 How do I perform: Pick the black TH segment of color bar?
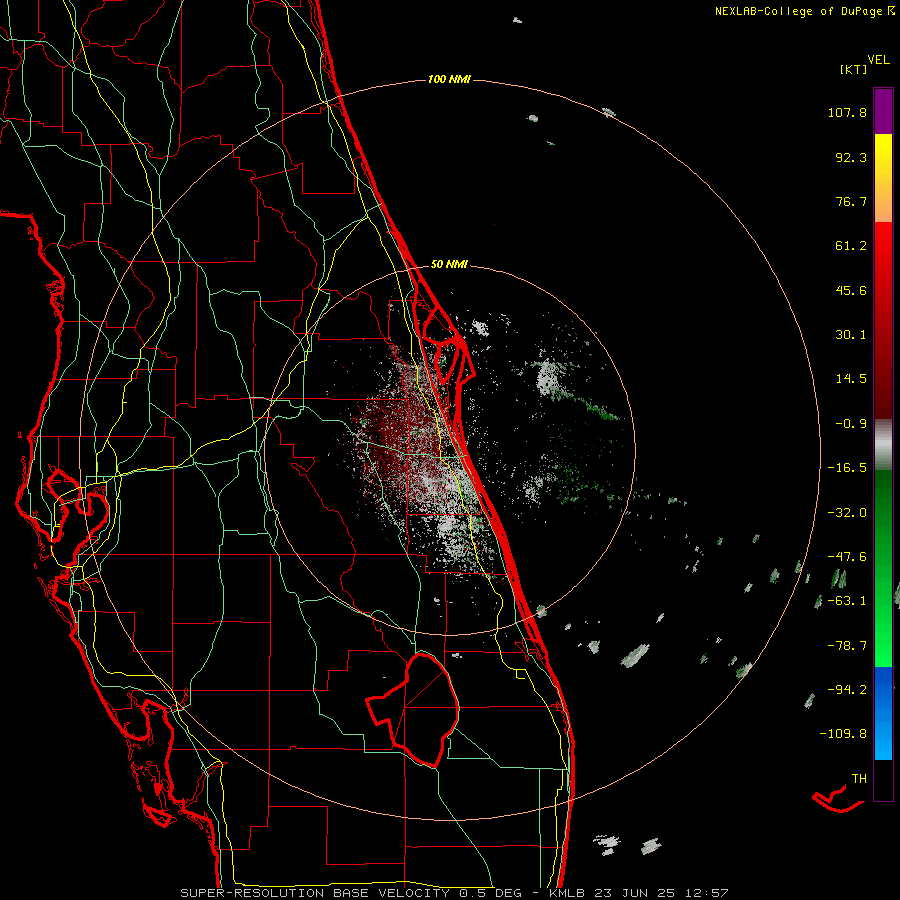(x=883, y=779)
